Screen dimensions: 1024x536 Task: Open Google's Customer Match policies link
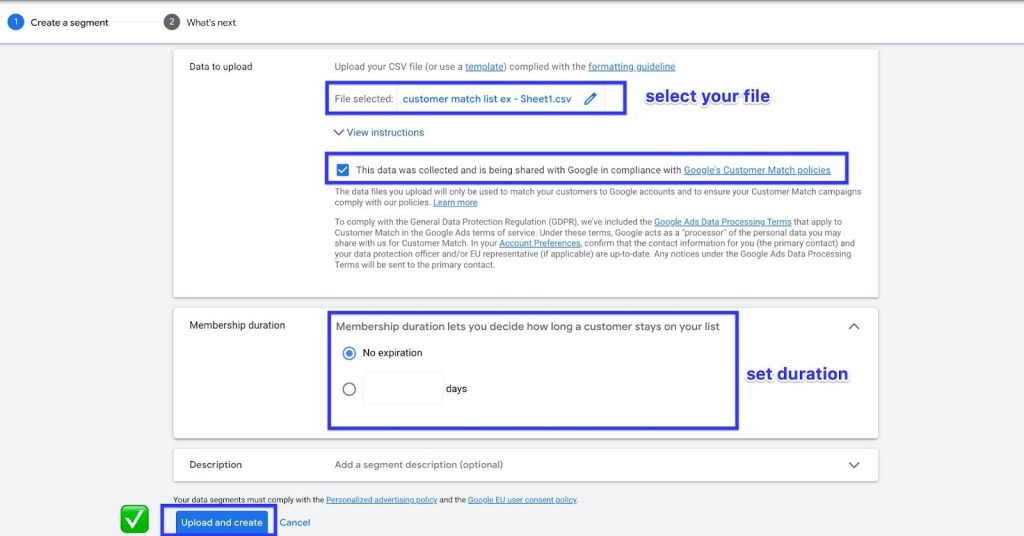[757, 170]
